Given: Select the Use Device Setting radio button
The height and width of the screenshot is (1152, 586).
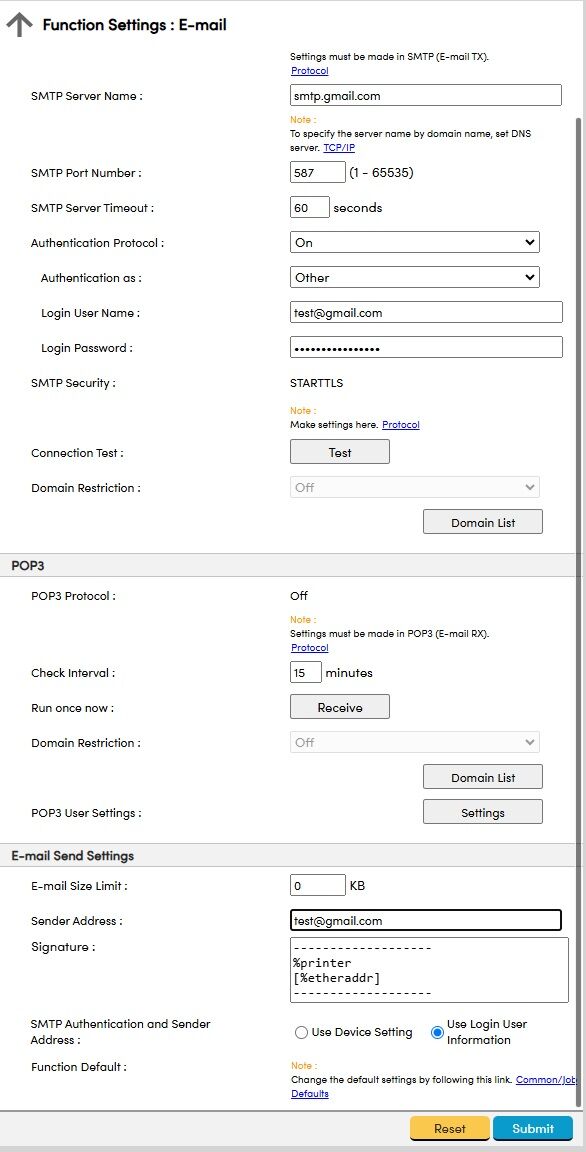Looking at the screenshot, I should [301, 1032].
